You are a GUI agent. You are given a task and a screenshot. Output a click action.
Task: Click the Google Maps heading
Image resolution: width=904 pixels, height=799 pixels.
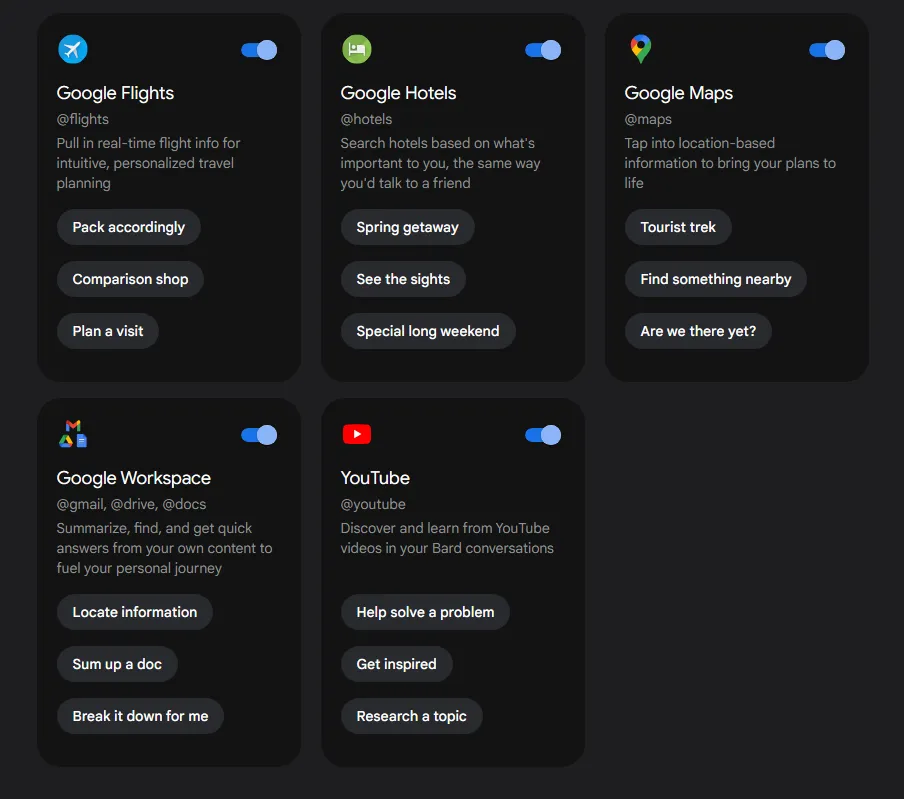click(679, 93)
